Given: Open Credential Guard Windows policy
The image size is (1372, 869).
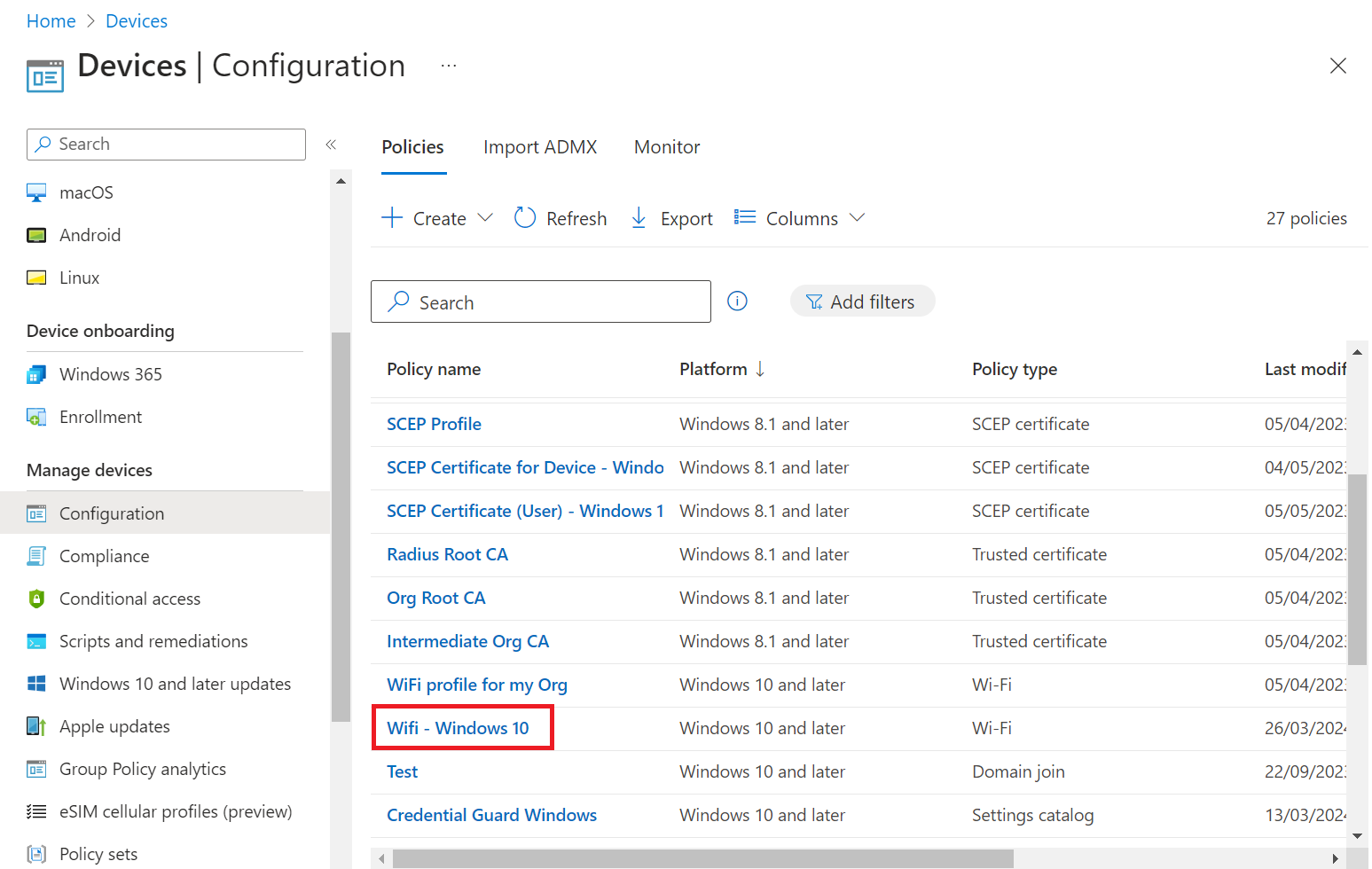Looking at the screenshot, I should pyautogui.click(x=492, y=815).
